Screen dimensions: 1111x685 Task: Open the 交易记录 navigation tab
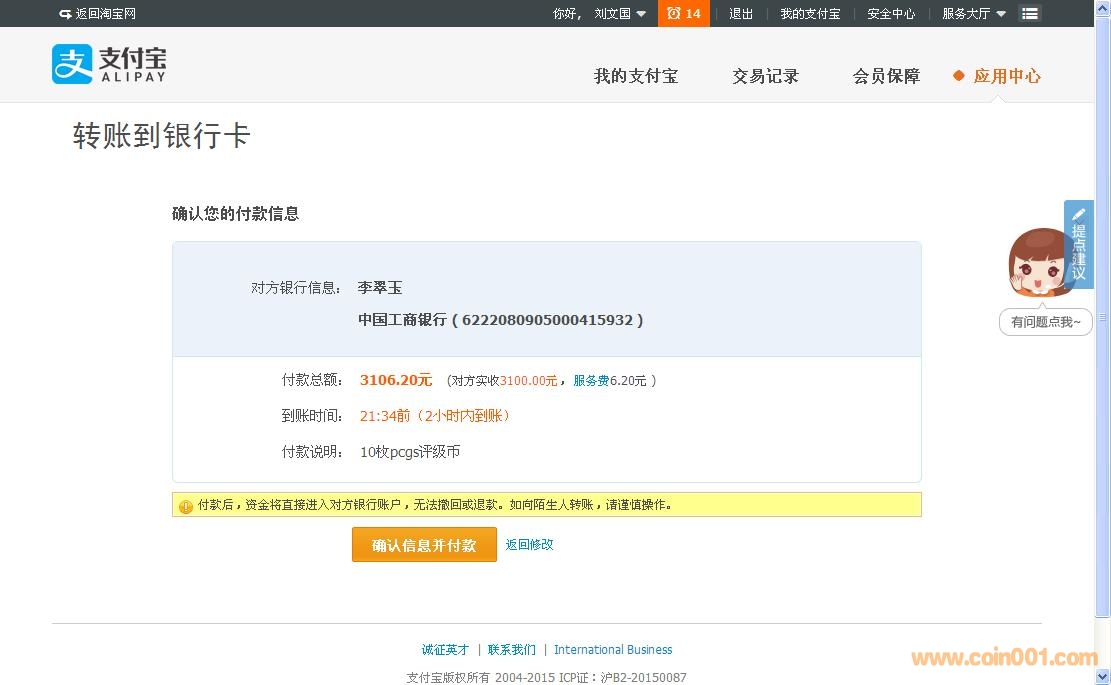pyautogui.click(x=765, y=76)
